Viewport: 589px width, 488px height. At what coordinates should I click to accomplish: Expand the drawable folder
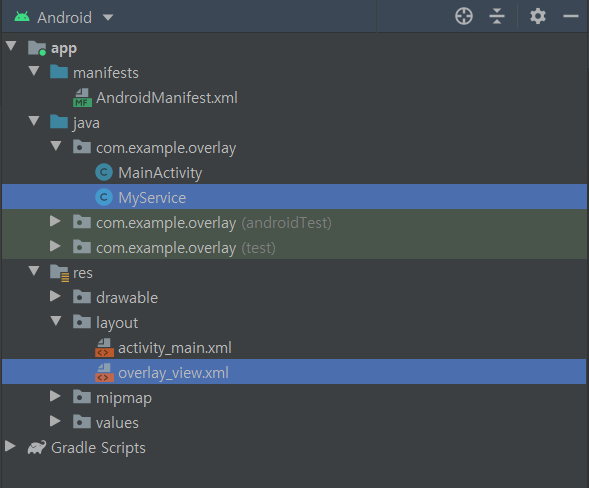(x=55, y=296)
